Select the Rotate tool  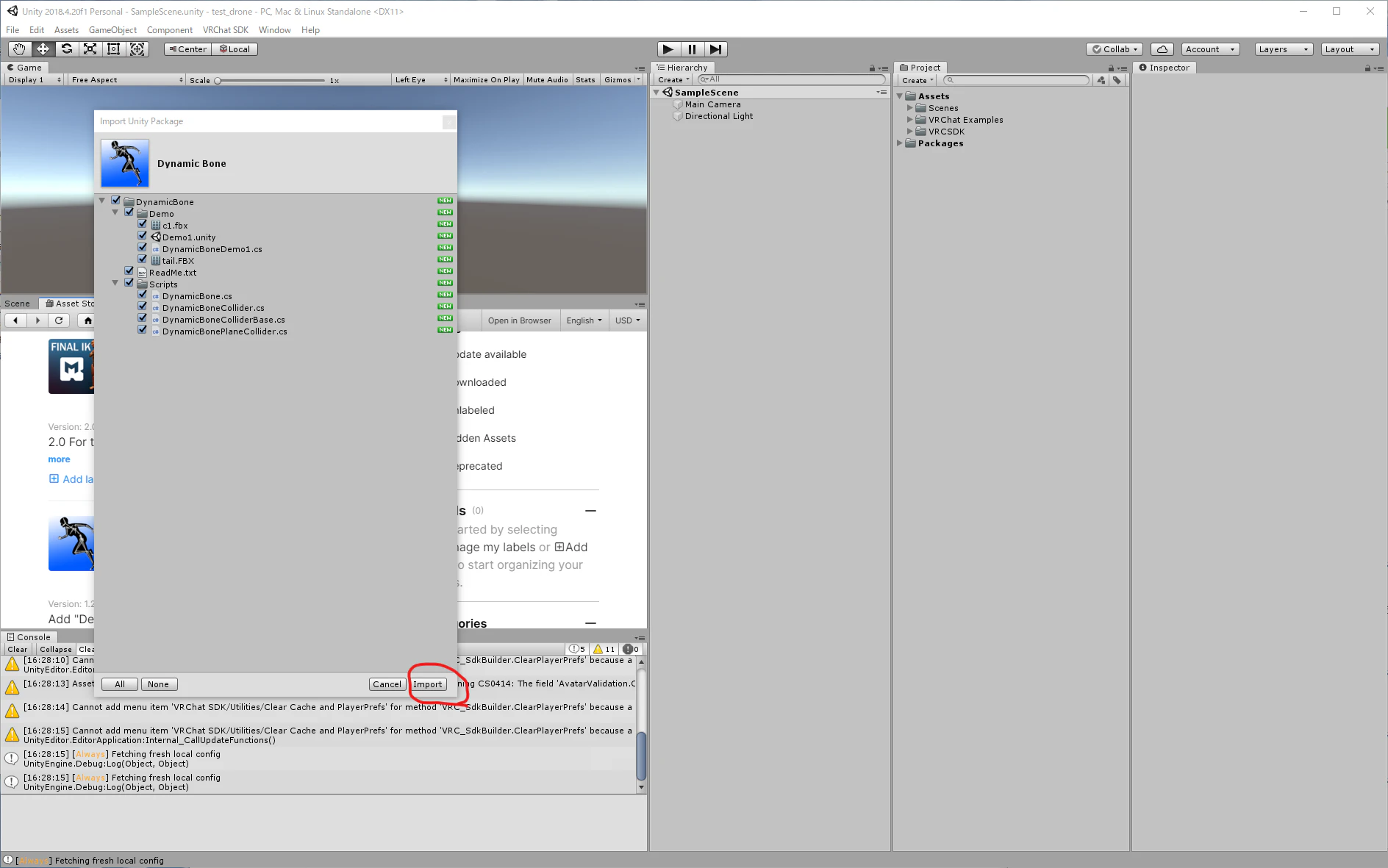[66, 49]
